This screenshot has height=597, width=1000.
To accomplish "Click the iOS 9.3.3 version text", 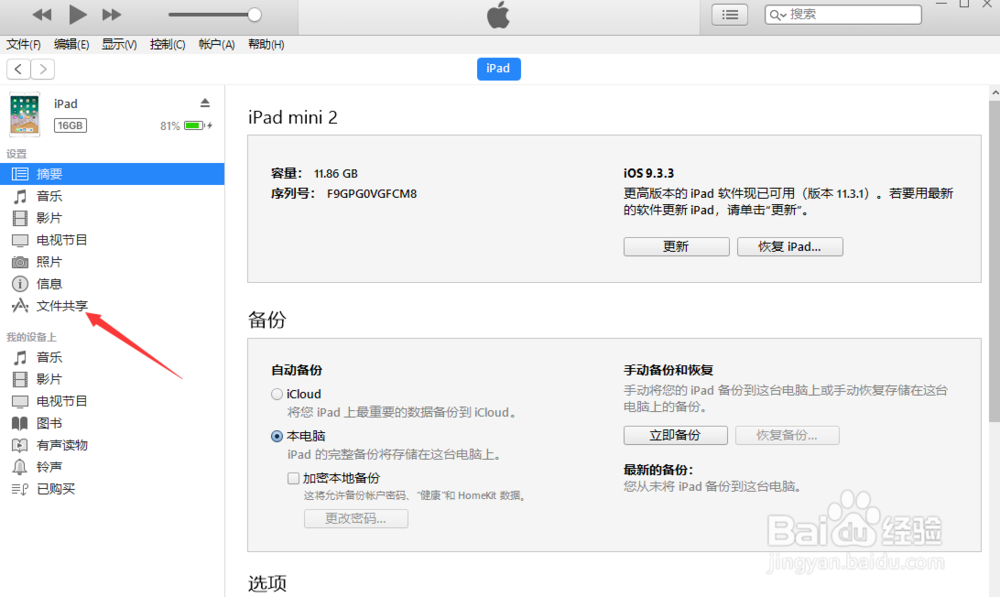I will coord(649,173).
